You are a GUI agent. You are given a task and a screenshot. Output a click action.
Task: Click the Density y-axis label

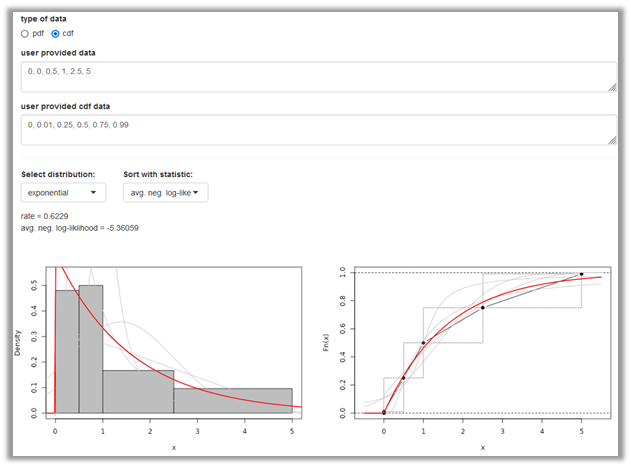pyautogui.click(x=18, y=343)
